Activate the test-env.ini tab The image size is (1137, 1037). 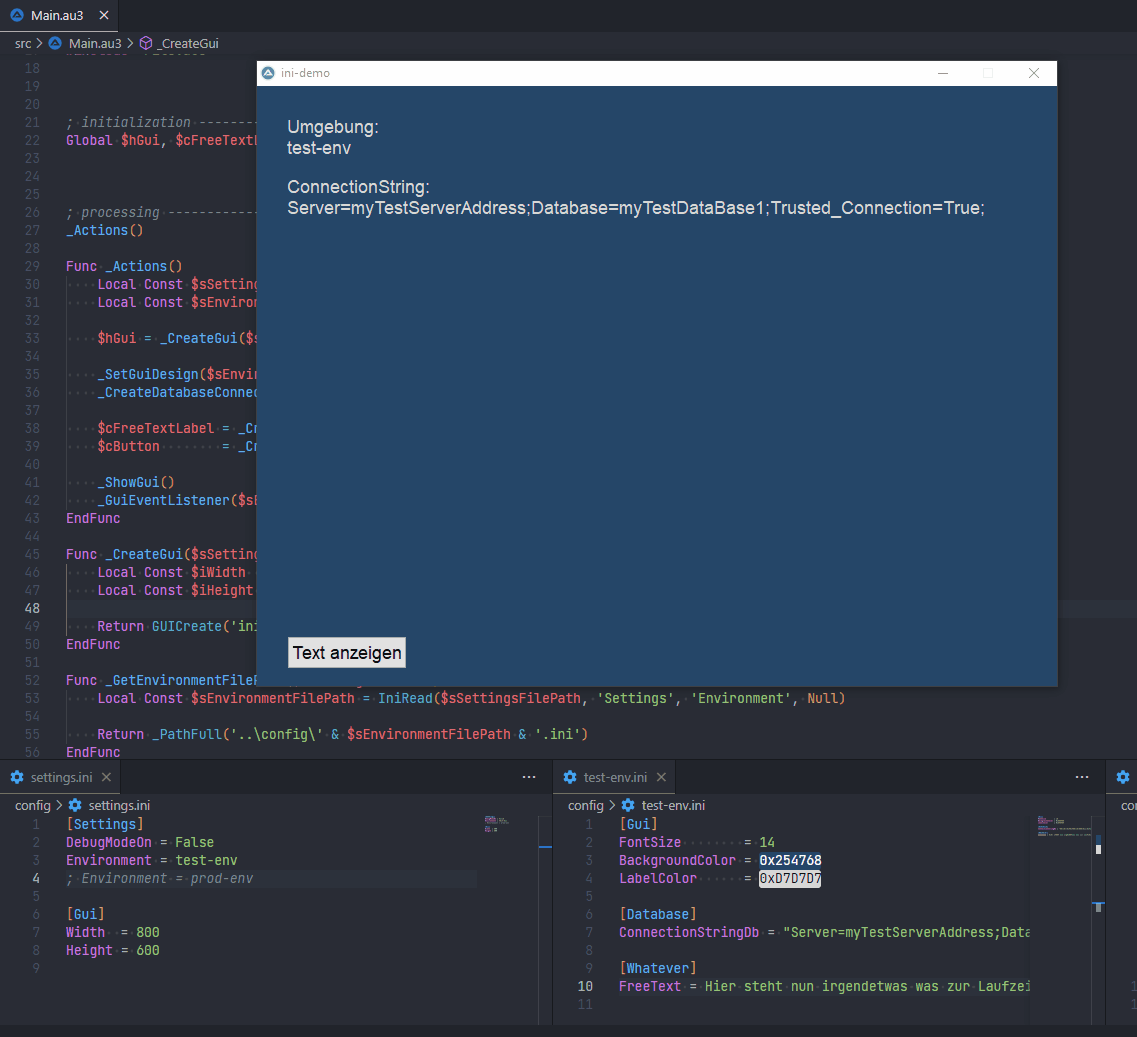click(615, 777)
